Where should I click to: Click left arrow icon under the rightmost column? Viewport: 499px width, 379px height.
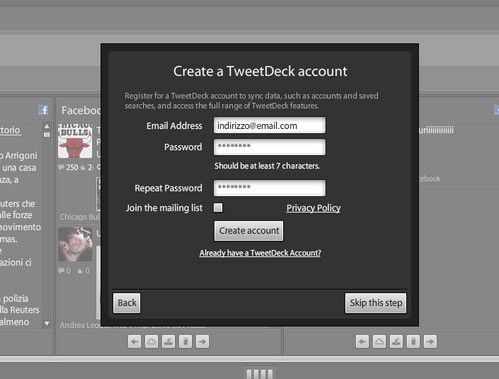362,341
